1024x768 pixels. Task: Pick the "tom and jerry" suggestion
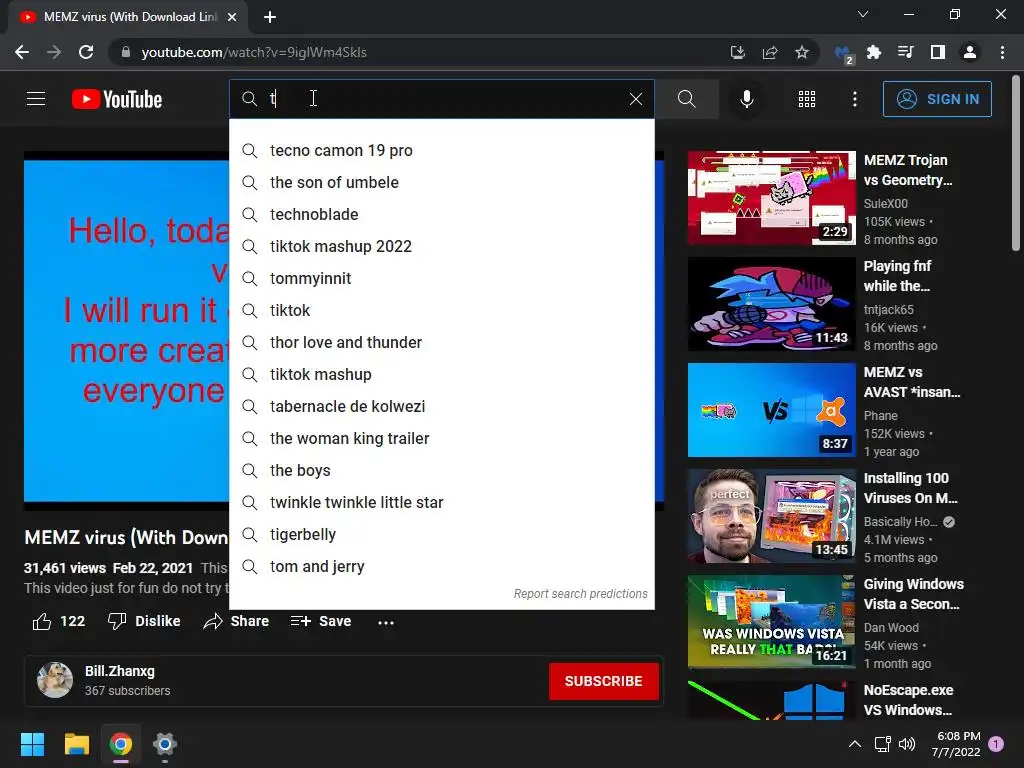[x=442, y=566]
